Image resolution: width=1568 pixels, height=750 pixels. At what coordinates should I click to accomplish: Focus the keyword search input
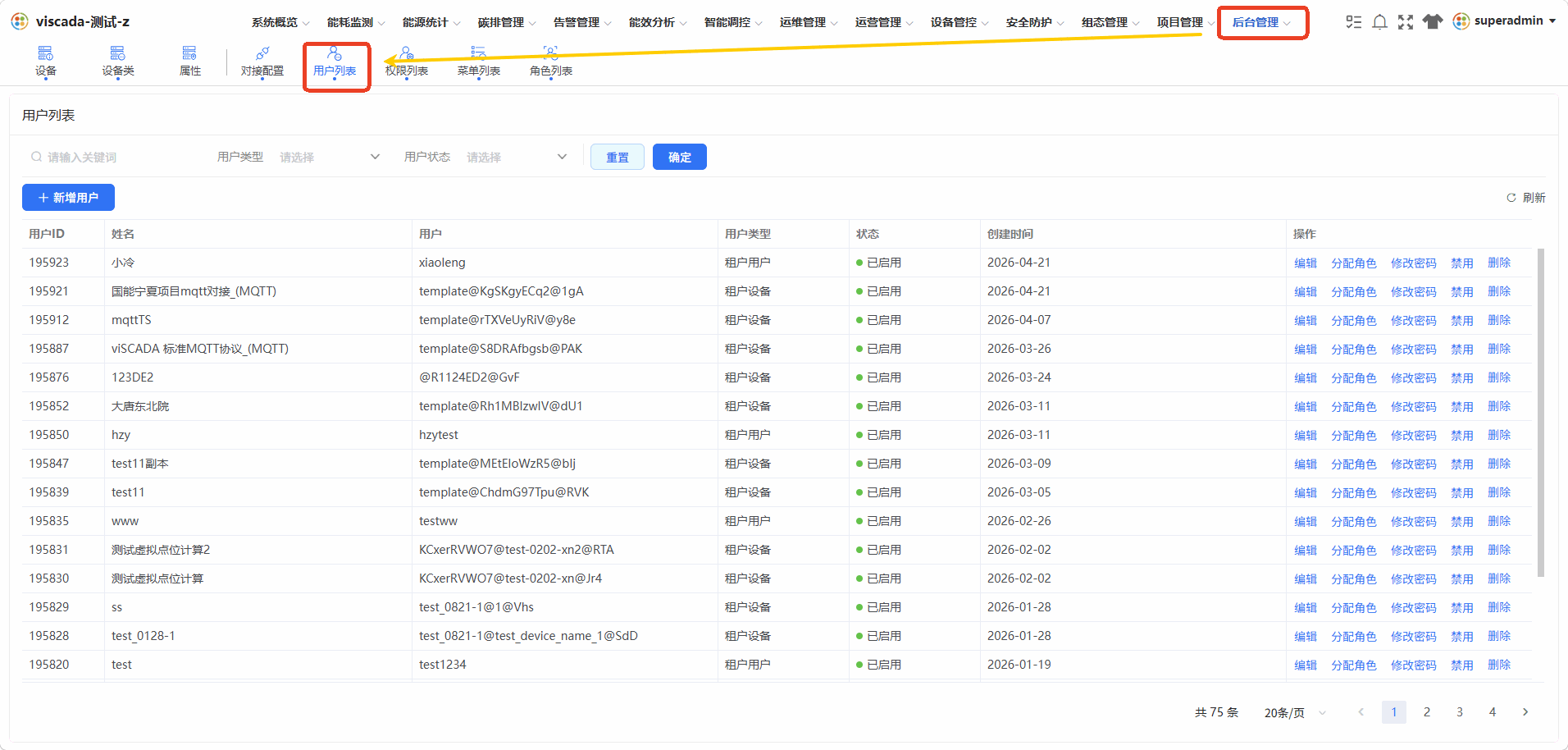[115, 157]
